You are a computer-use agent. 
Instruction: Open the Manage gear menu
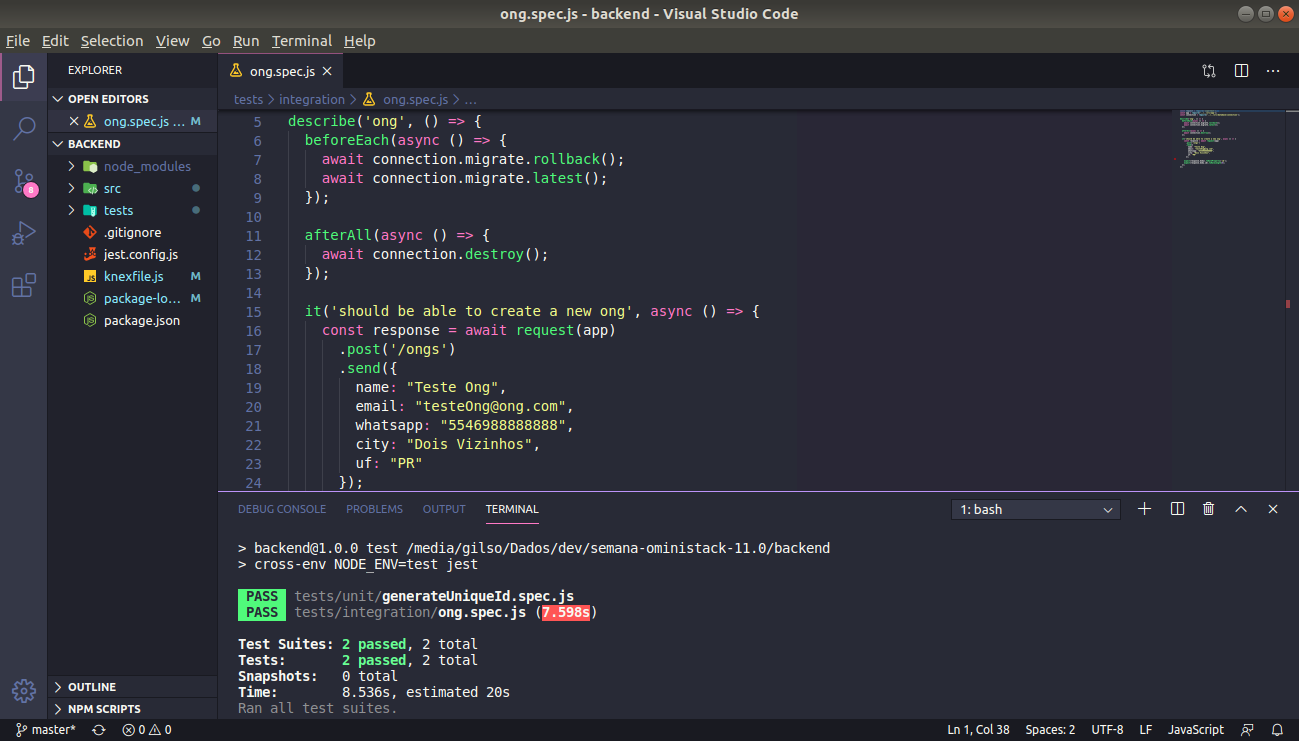(24, 691)
